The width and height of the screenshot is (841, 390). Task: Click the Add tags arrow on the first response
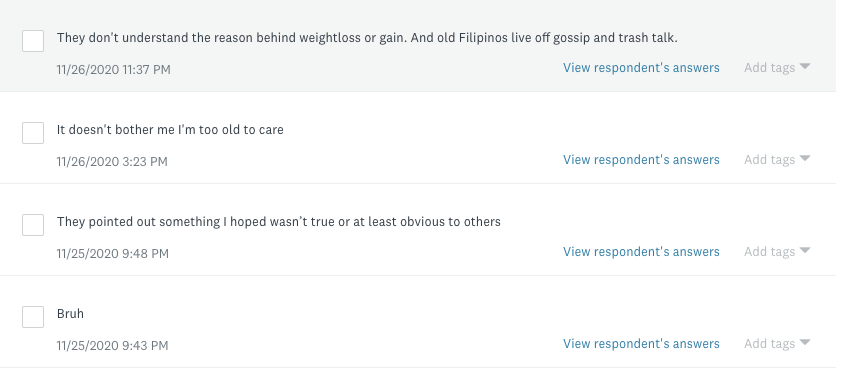tap(805, 66)
